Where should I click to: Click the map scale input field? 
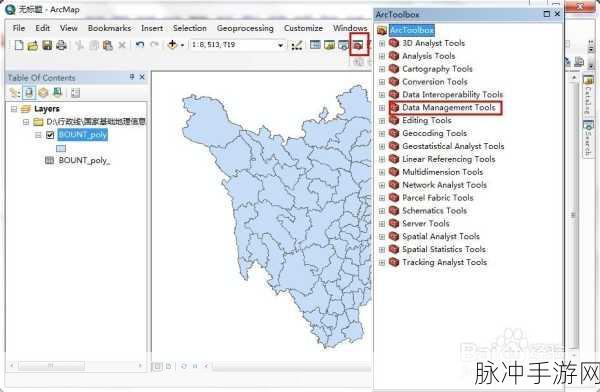coord(233,45)
